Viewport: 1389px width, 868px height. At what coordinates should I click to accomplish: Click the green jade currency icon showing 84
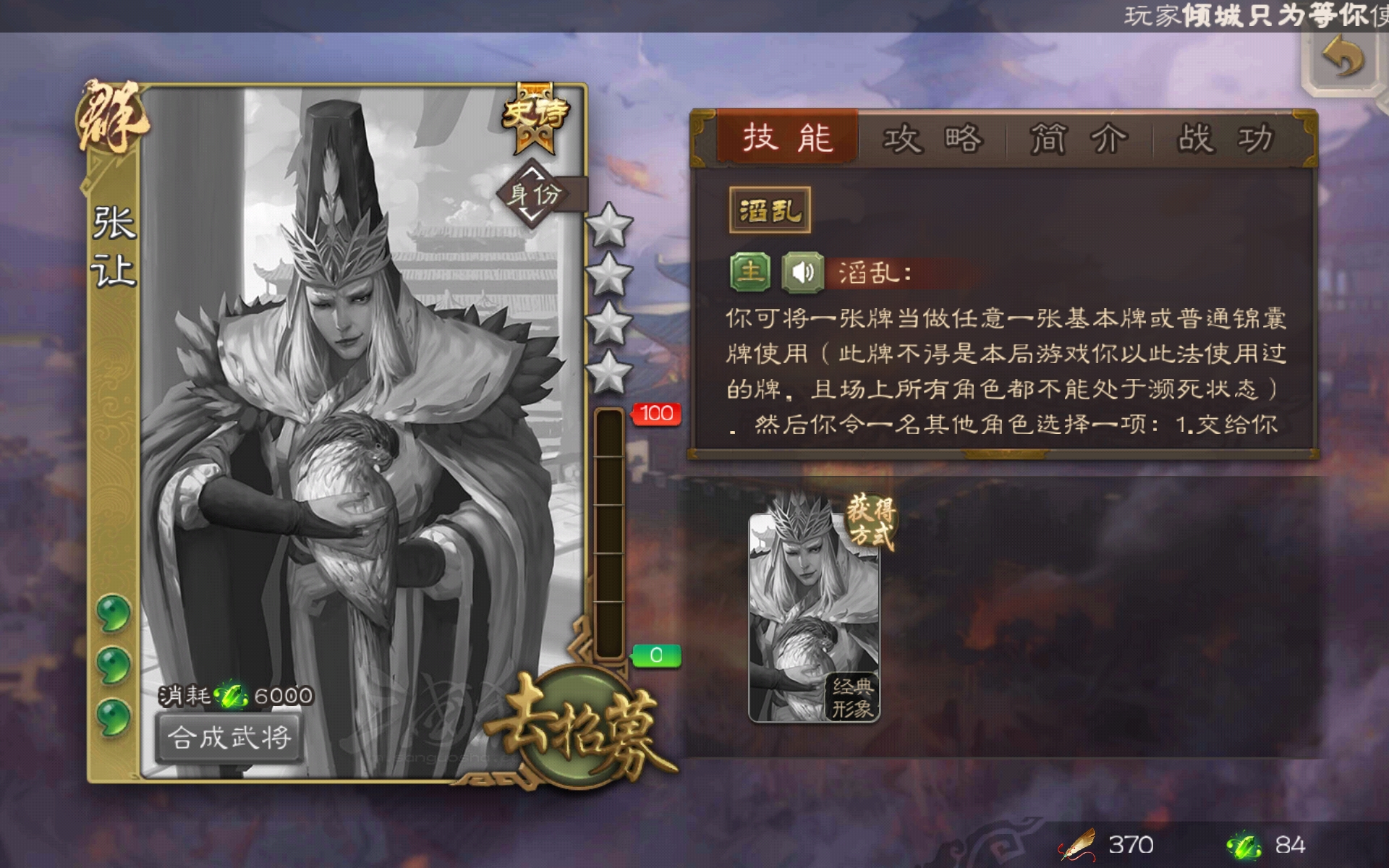pos(1243,845)
